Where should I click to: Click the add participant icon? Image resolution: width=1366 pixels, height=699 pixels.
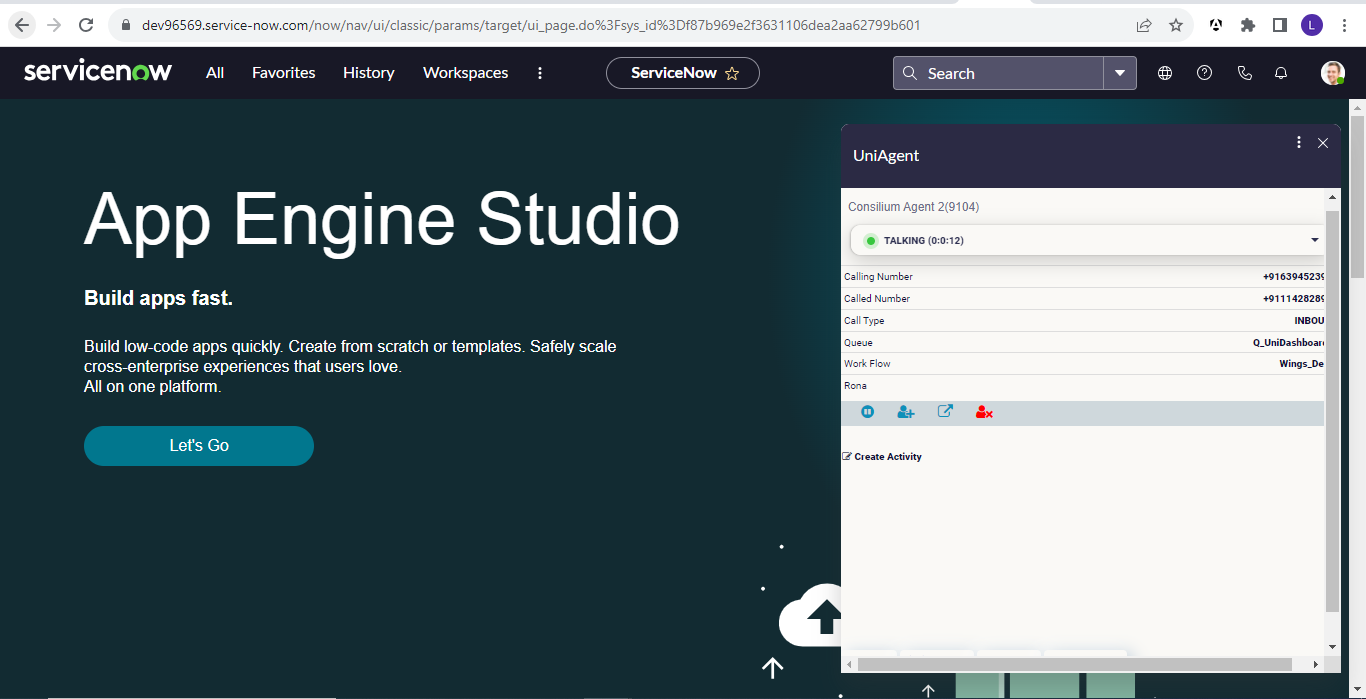[x=906, y=412]
